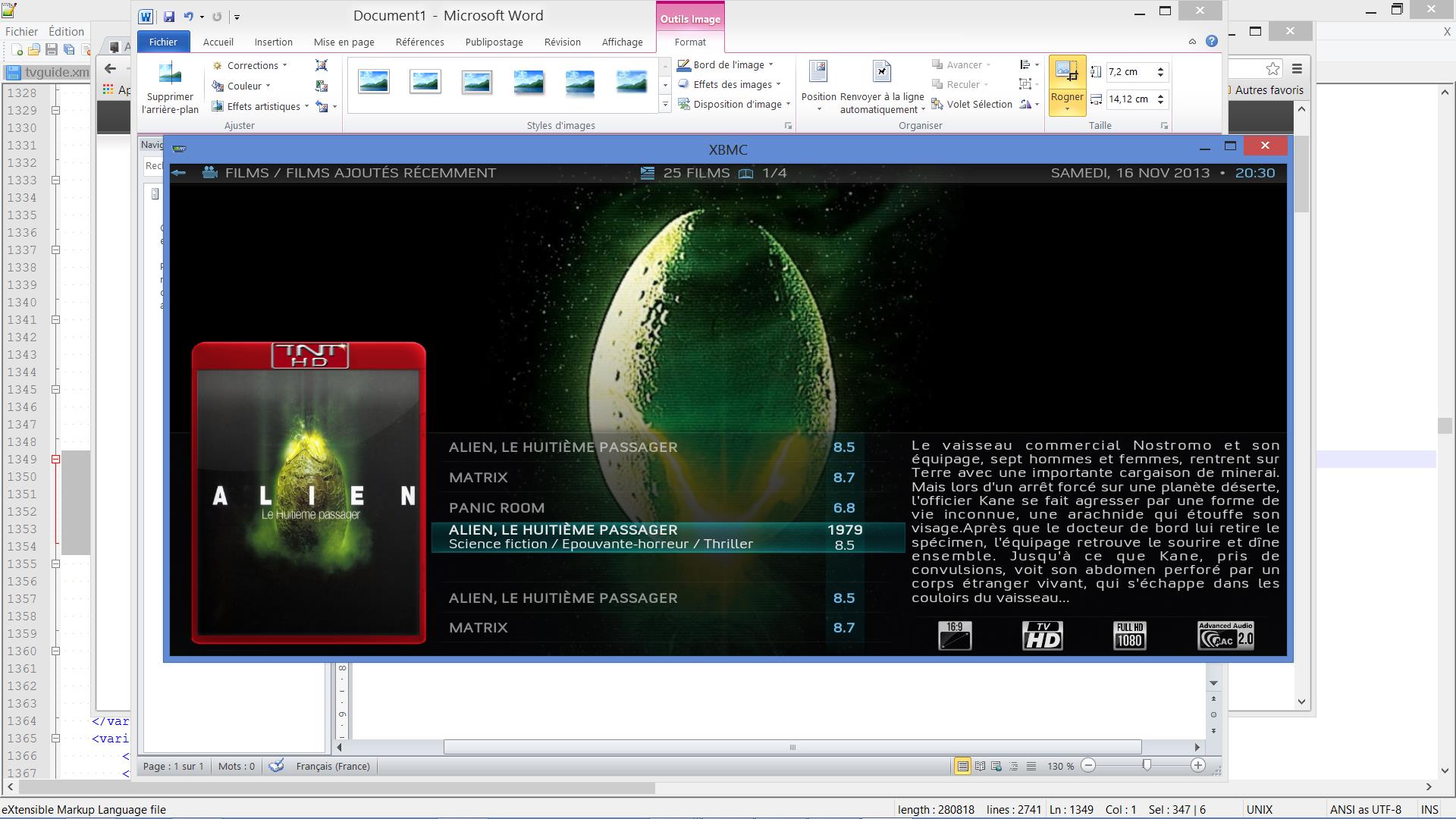The image size is (1456, 819).
Task: Toggle the fold marker at line 1329
Action: (x=55, y=111)
